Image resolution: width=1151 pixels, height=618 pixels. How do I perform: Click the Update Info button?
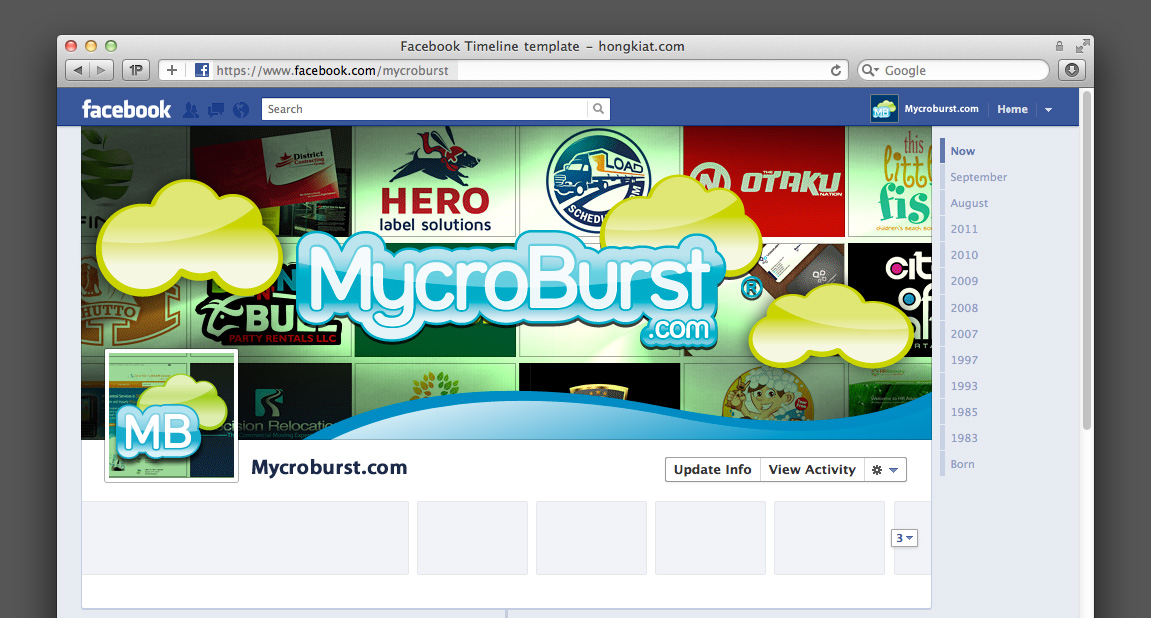712,470
